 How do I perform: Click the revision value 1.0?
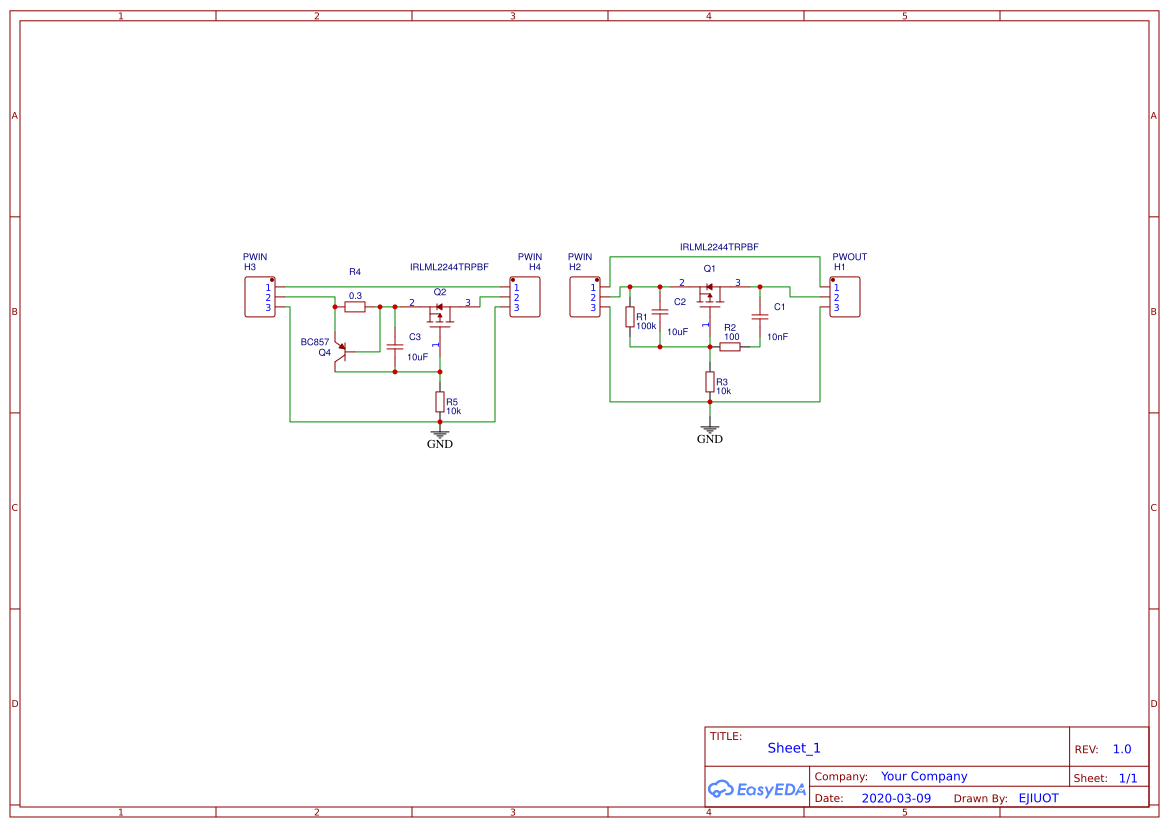coord(1121,749)
